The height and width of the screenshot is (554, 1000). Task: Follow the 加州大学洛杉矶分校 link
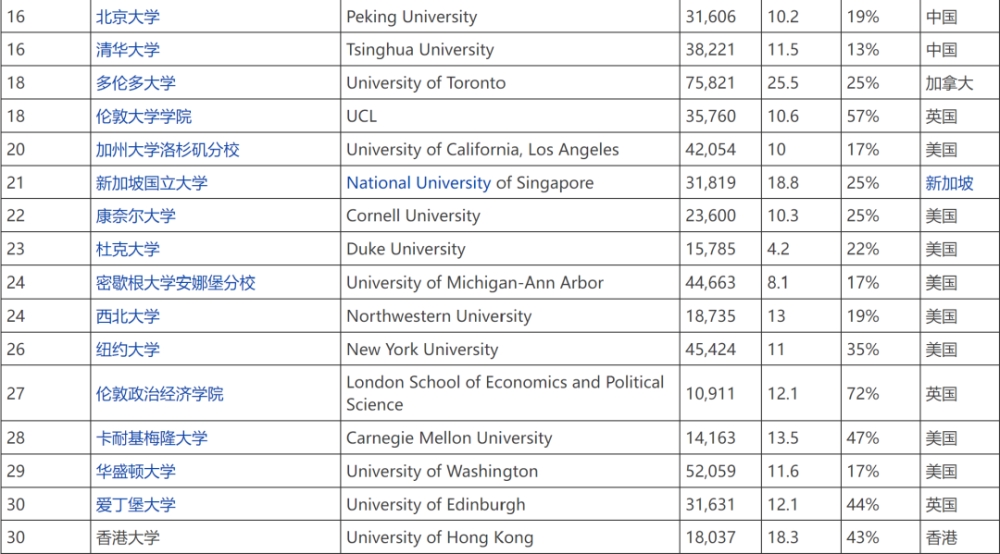168,150
